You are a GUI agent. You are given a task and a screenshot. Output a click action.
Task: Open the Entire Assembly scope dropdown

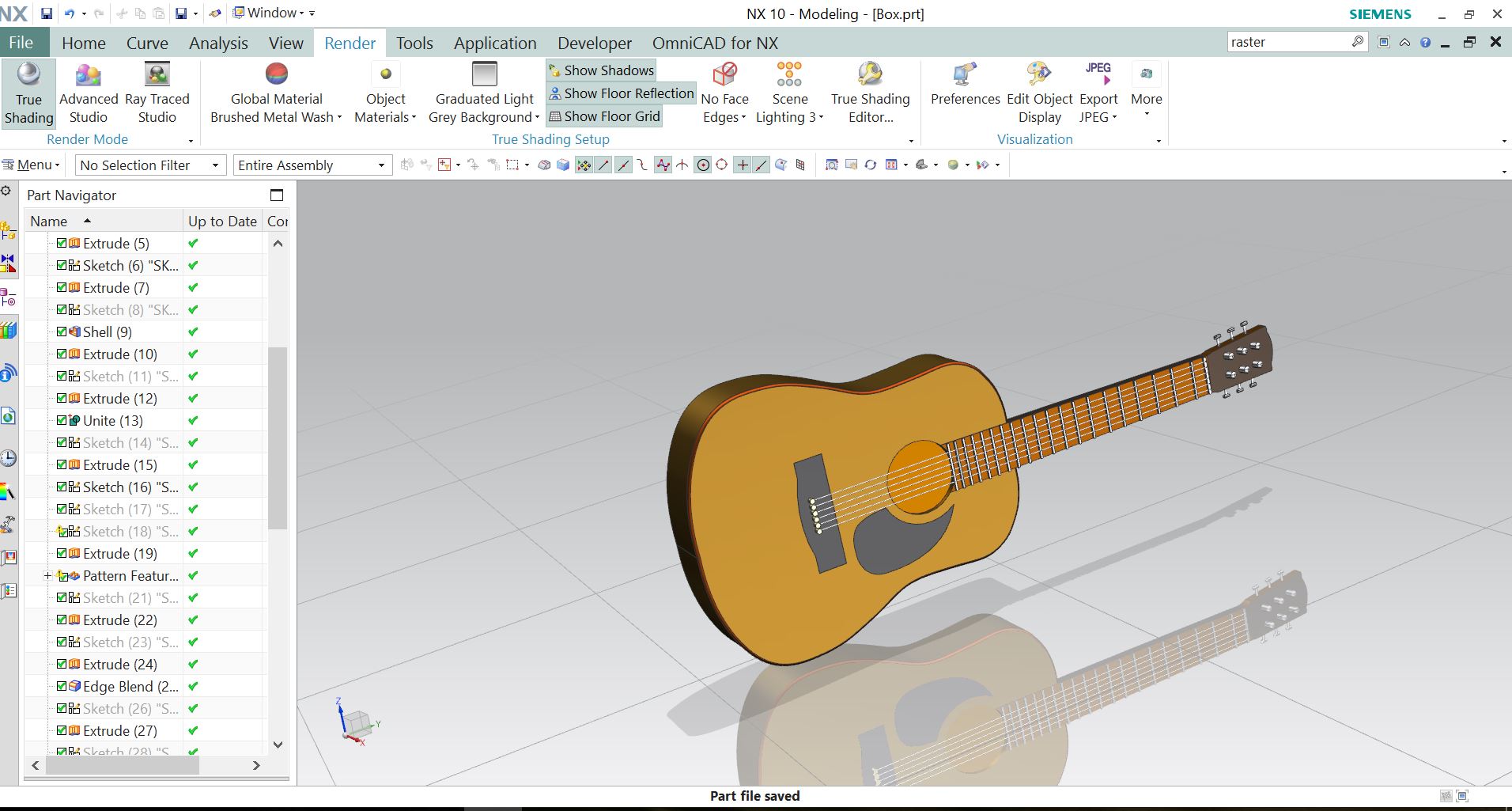[312, 165]
